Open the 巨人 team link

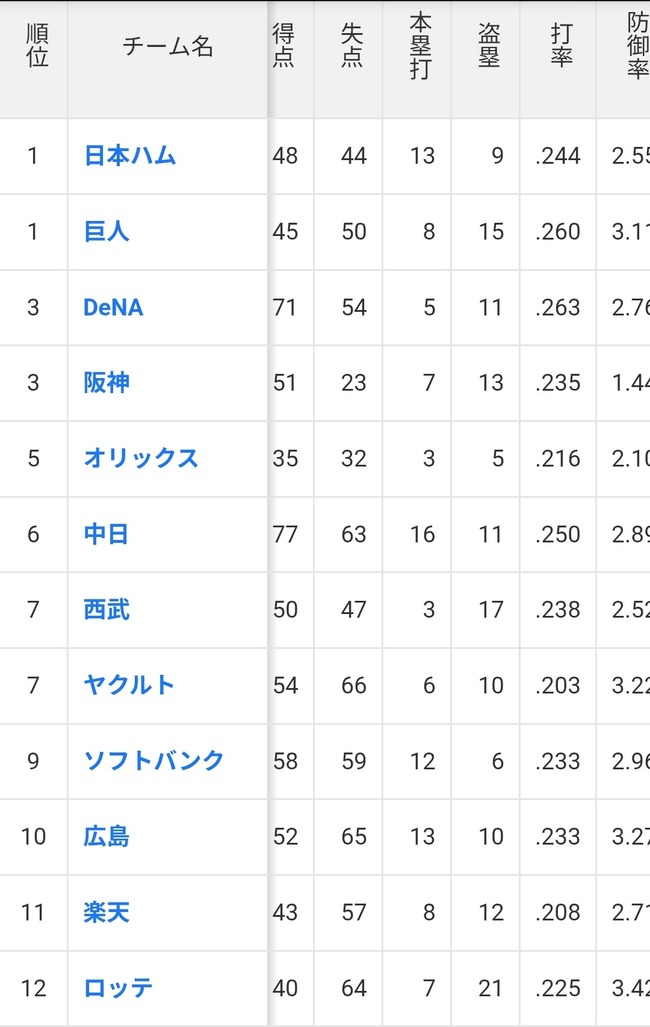tap(107, 232)
